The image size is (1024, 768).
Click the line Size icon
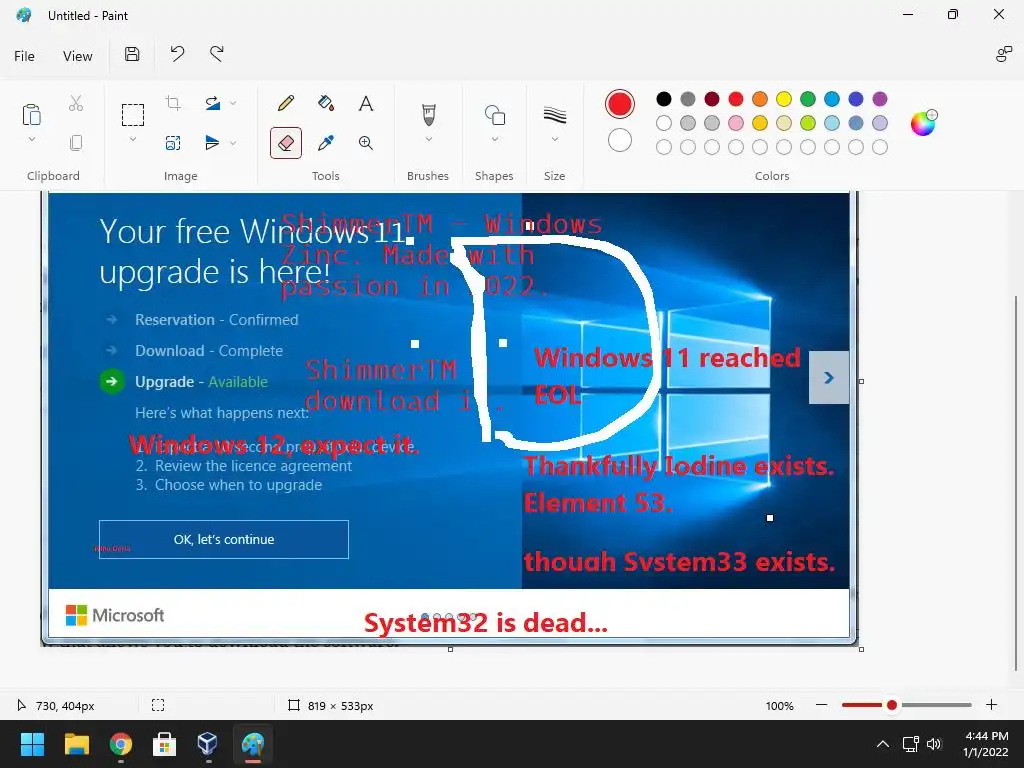coord(554,115)
